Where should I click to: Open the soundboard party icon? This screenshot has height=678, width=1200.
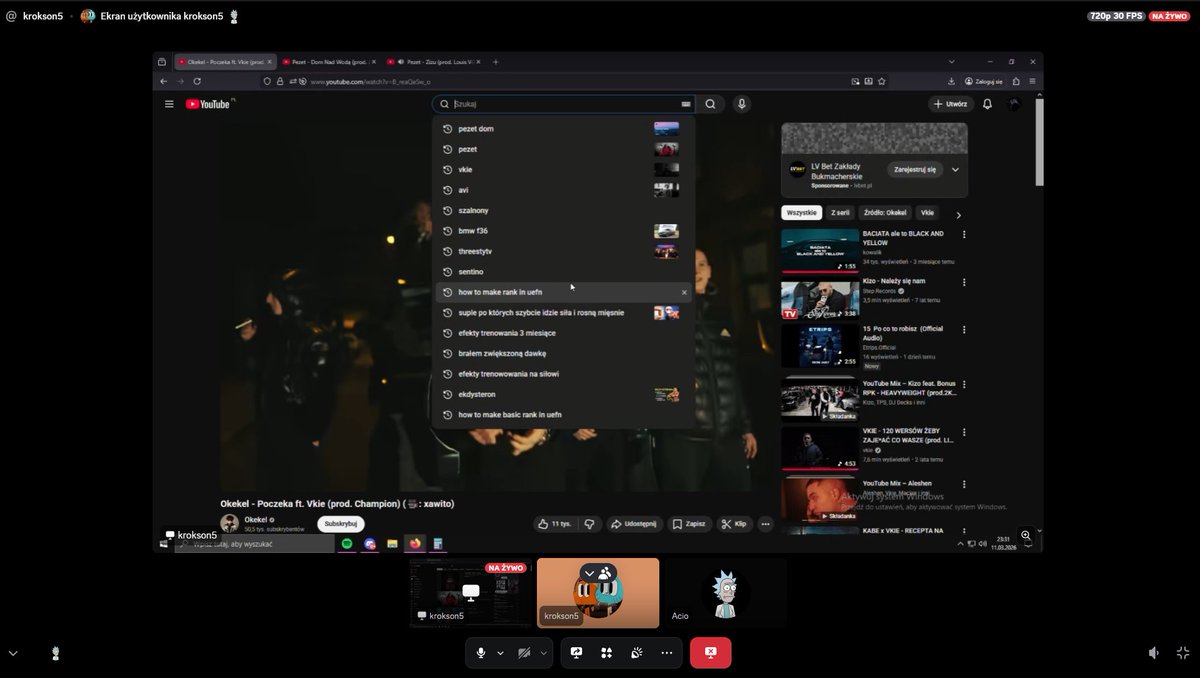pyautogui.click(x=636, y=653)
